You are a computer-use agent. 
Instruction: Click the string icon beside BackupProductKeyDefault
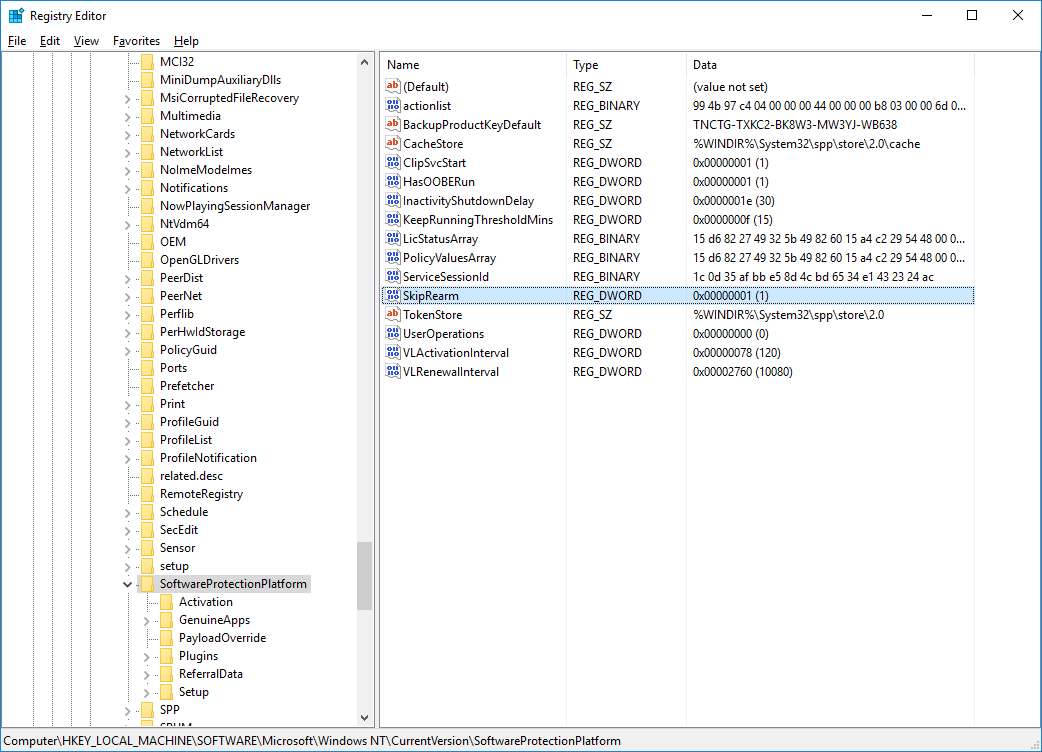(393, 124)
